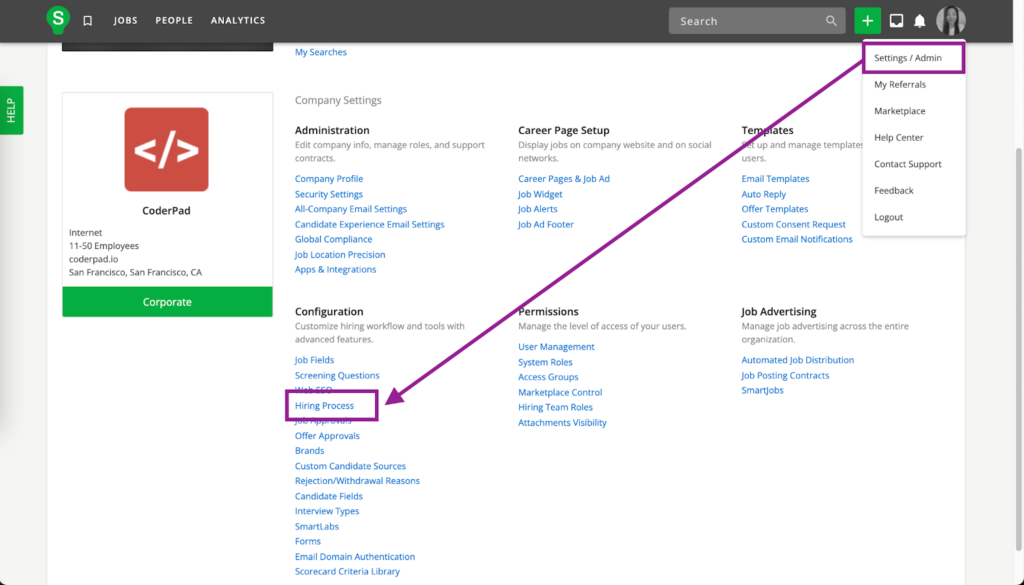Open the JOBS menu
The height and width of the screenshot is (585, 1024).
(125, 20)
